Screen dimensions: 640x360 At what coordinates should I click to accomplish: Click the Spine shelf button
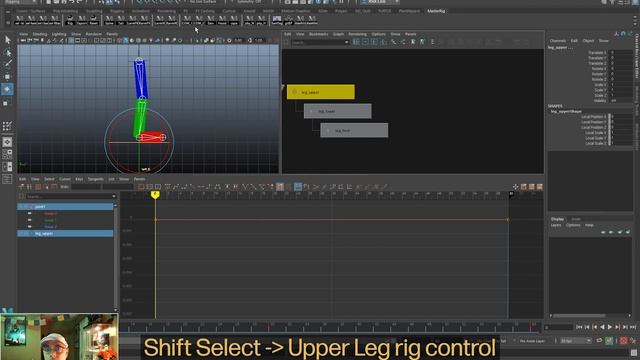coord(109,20)
